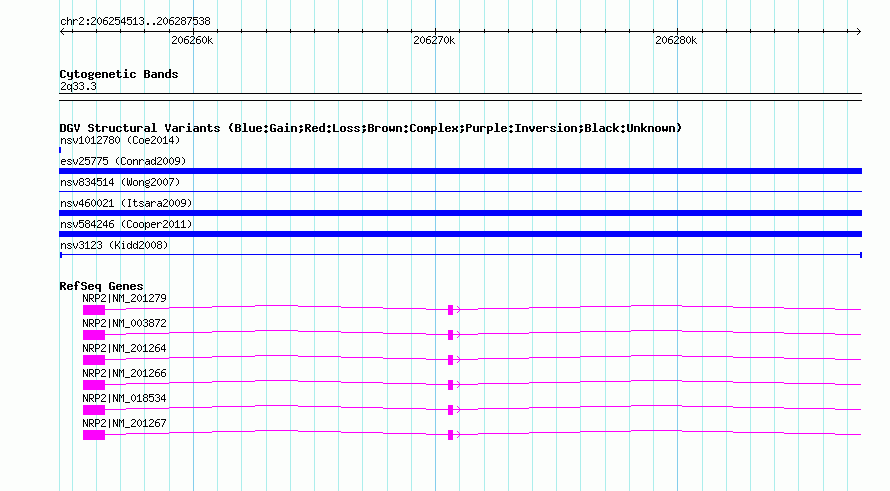The height and width of the screenshot is (491, 890).
Task: Click the thick blue esv25775 gain bar
Action: click(x=460, y=171)
